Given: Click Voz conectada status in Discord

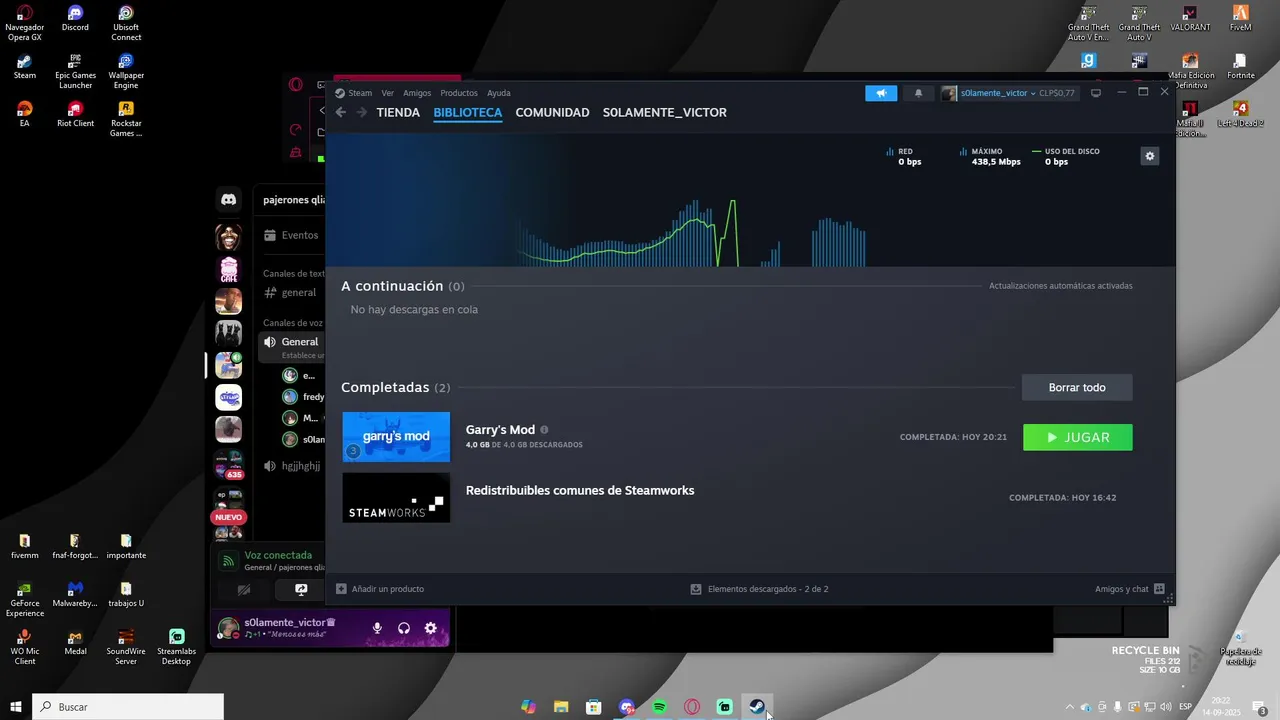Looking at the screenshot, I should [278, 555].
